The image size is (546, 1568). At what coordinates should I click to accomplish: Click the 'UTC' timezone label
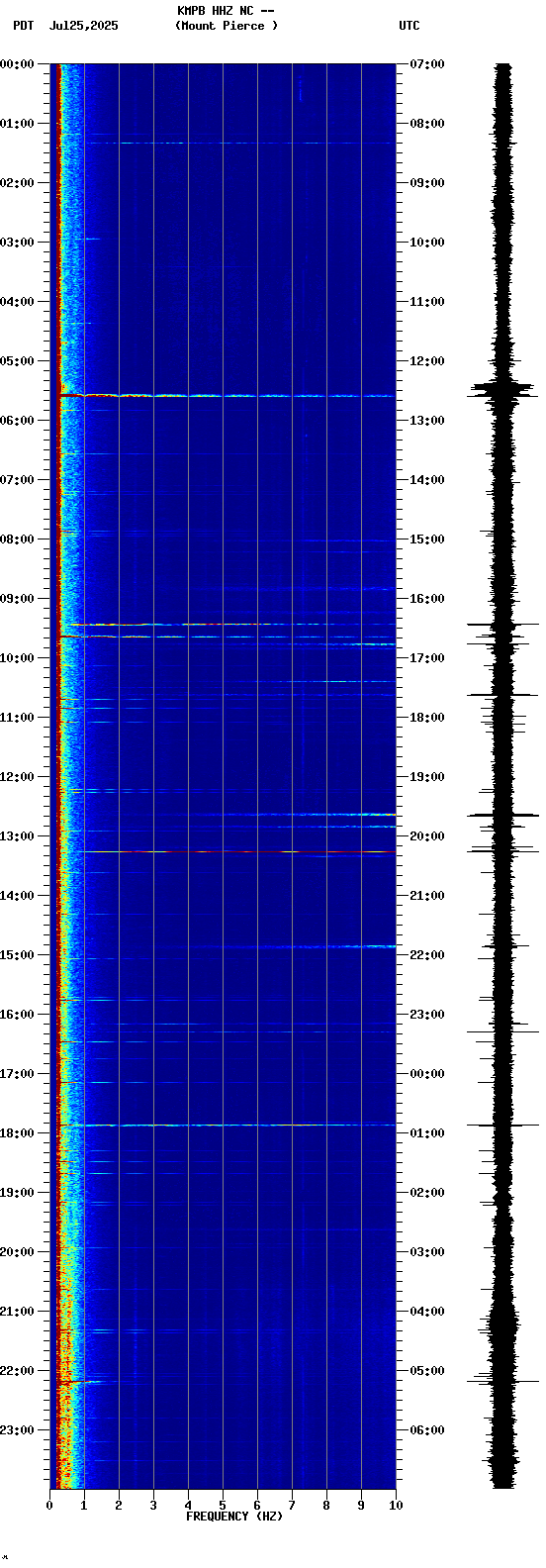[409, 26]
